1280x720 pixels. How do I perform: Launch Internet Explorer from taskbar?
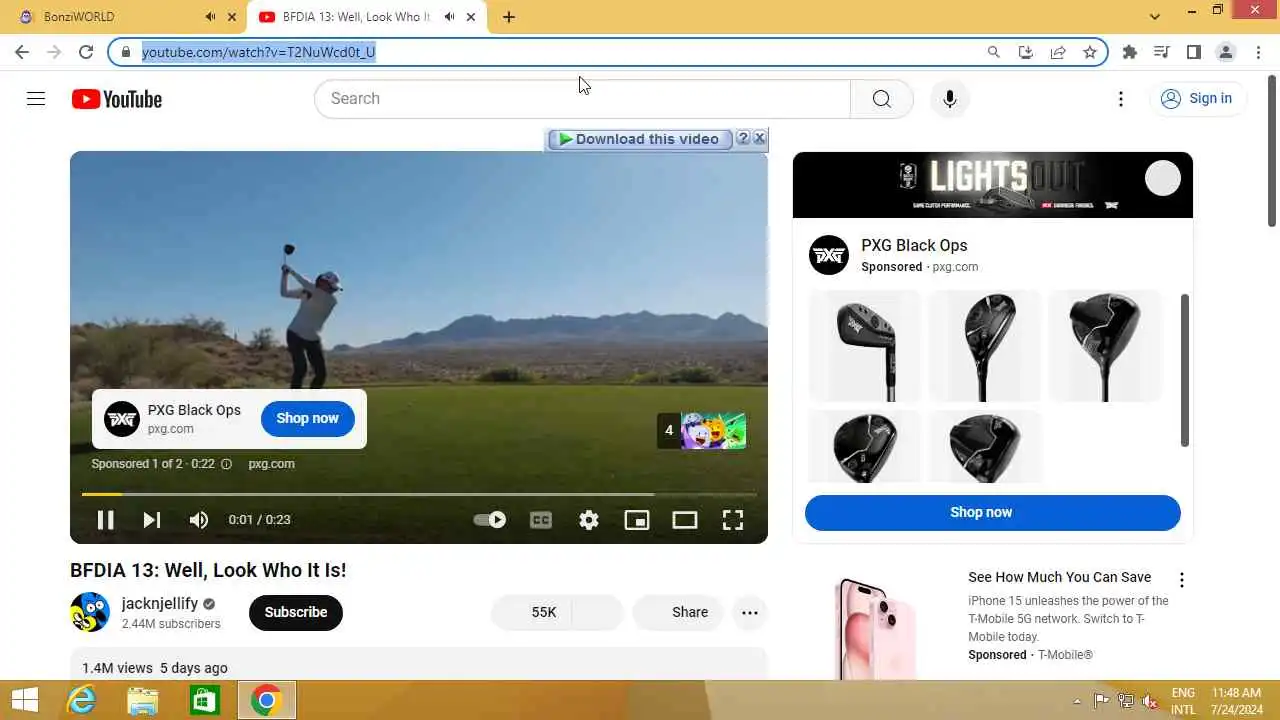pyautogui.click(x=81, y=700)
